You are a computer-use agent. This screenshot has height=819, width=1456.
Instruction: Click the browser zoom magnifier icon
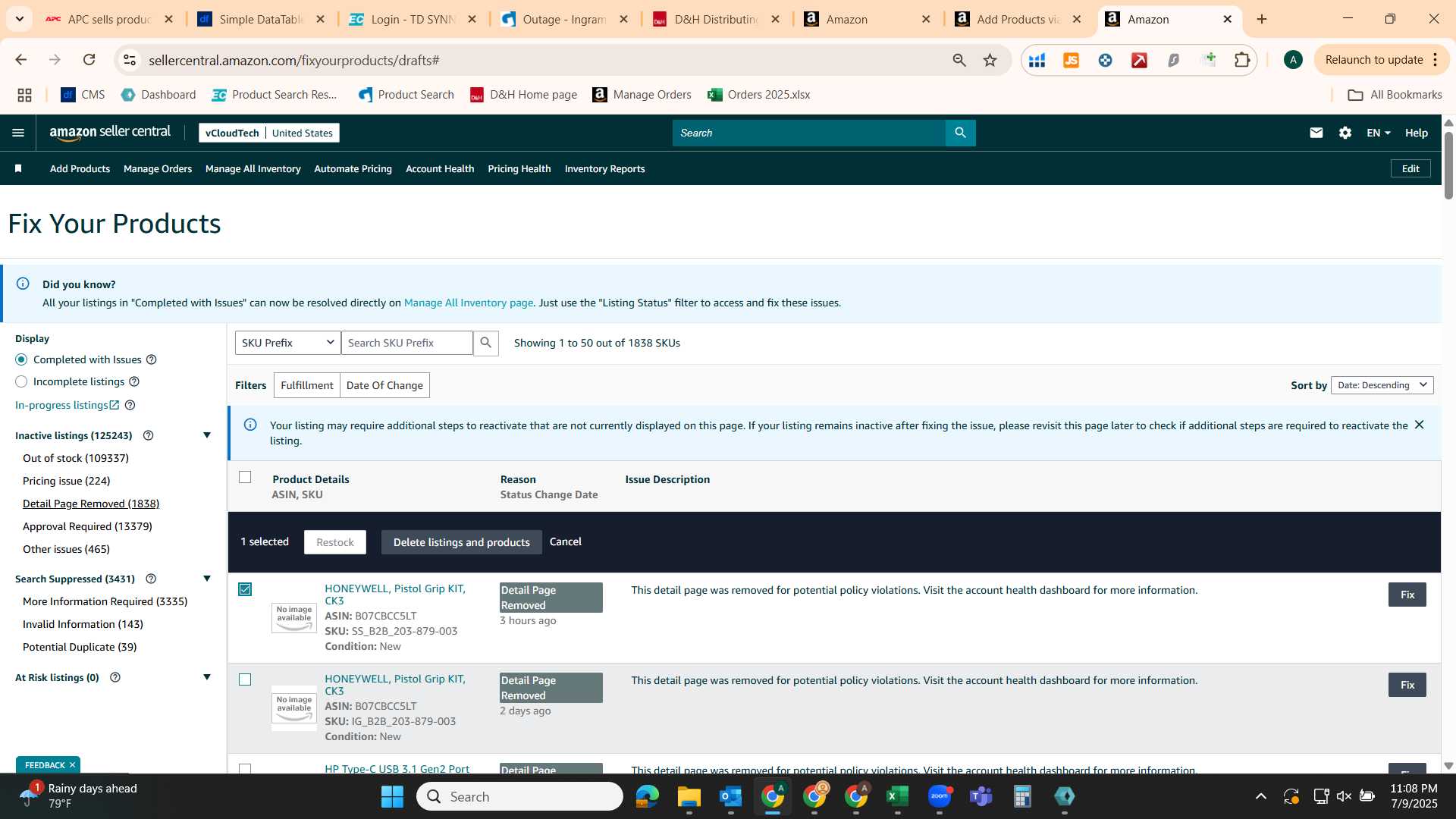pos(959,60)
